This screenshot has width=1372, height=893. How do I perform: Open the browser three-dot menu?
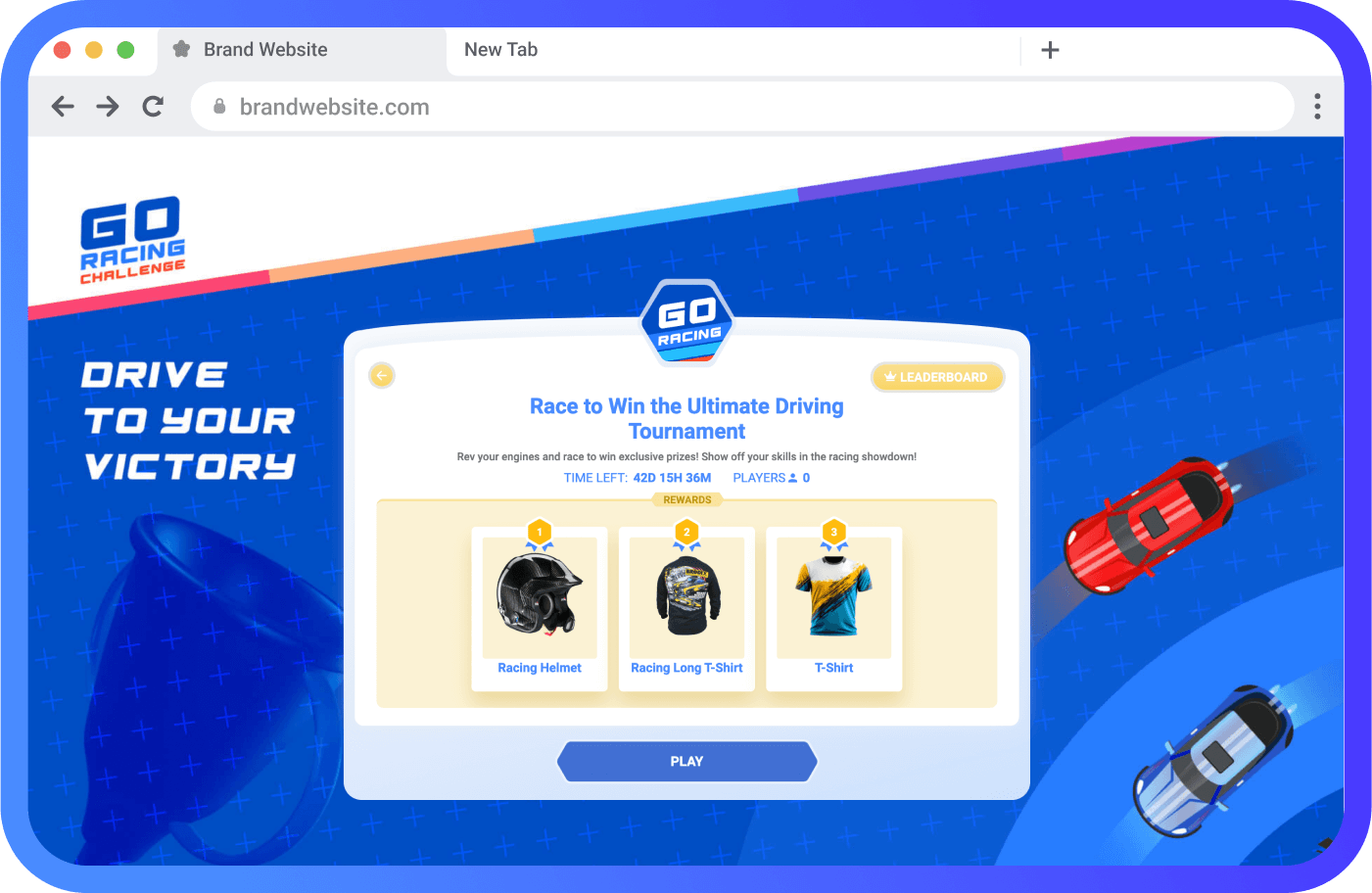(1317, 107)
